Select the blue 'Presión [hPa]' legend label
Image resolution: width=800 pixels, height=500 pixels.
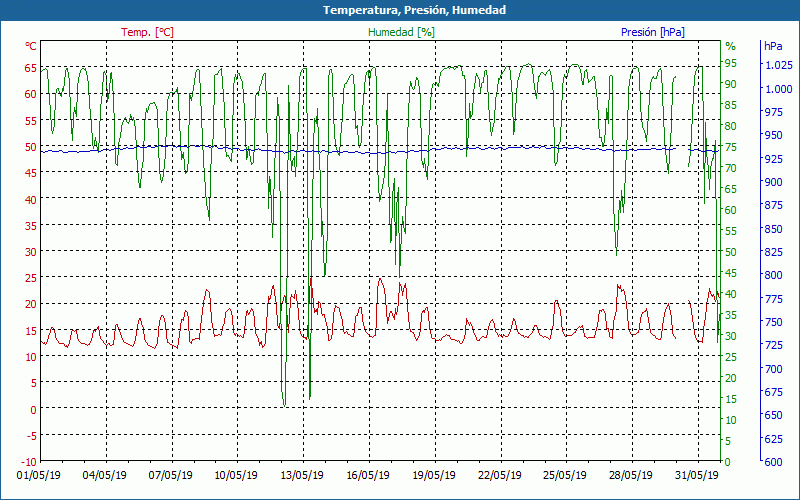click(653, 32)
